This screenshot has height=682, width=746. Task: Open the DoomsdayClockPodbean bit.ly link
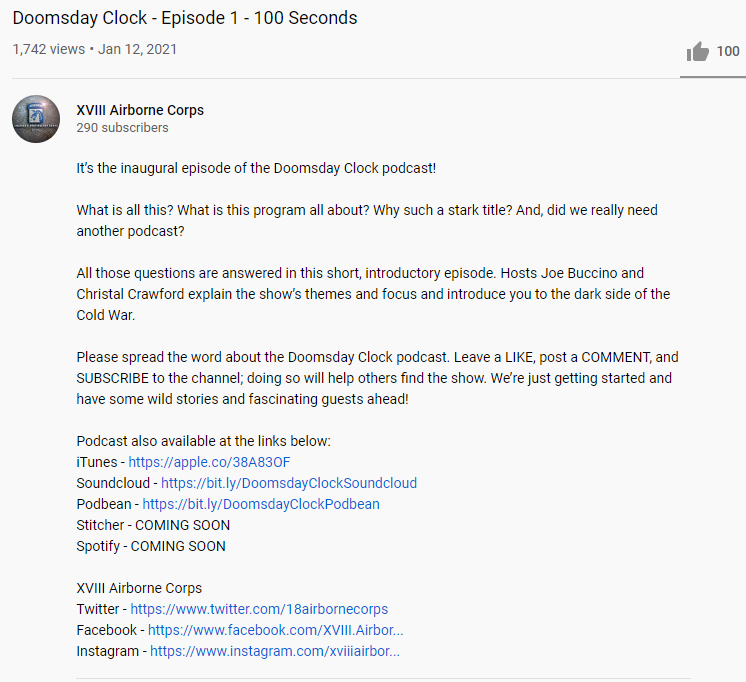click(261, 504)
